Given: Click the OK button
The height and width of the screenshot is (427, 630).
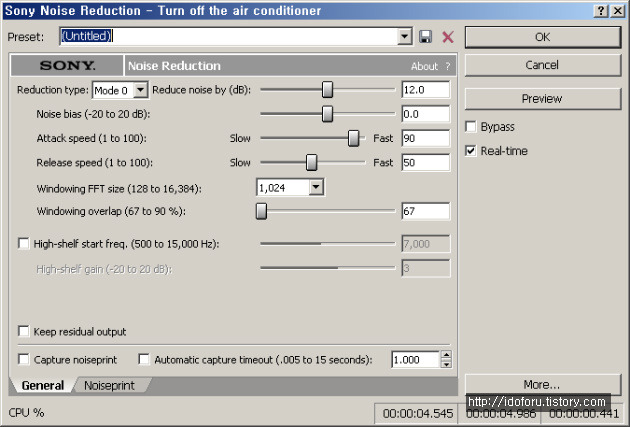Looking at the screenshot, I should [x=543, y=37].
